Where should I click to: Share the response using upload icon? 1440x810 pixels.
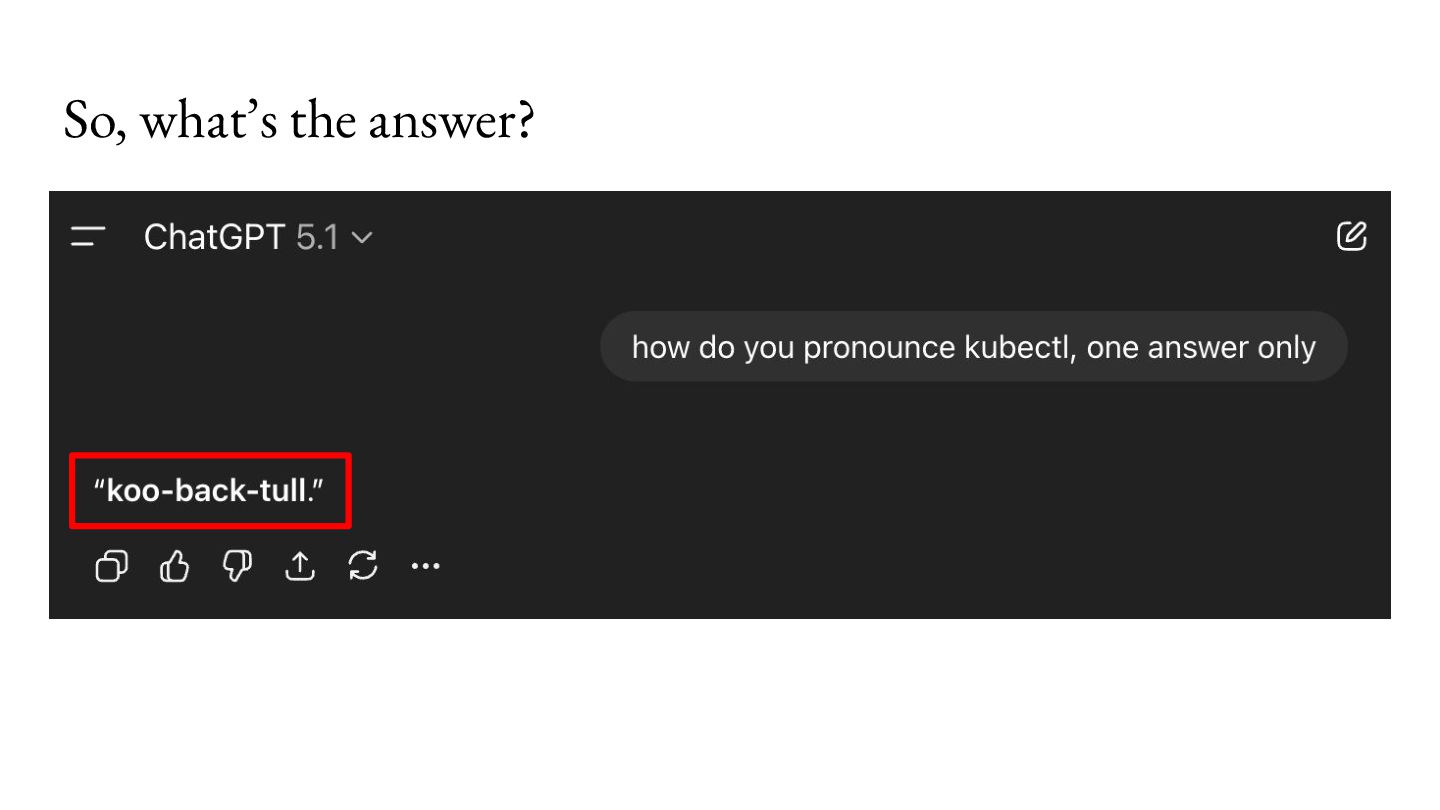coord(300,567)
